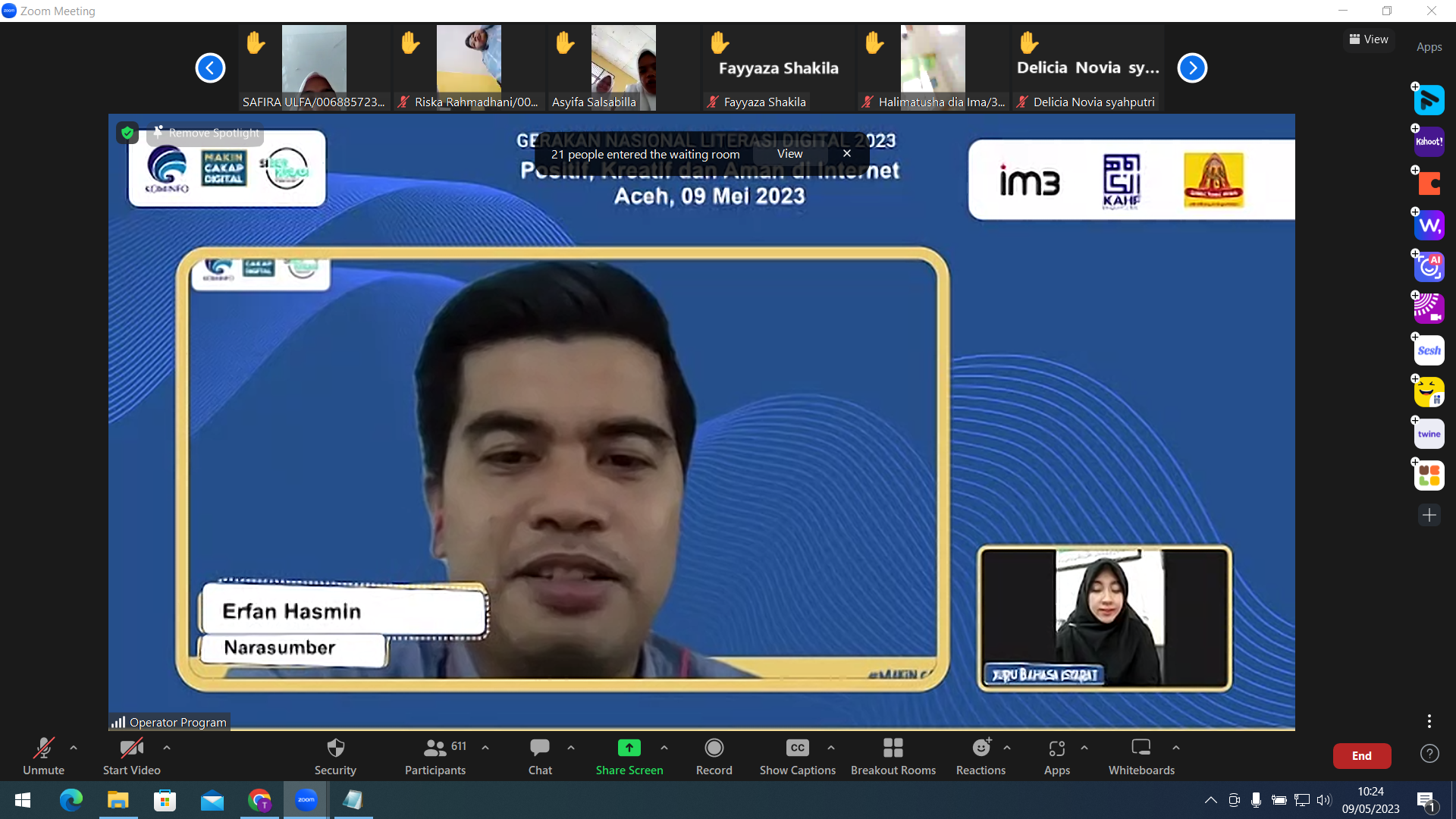The image size is (1456, 819).
Task: Expand Share Screen options arrow
Action: (664, 748)
